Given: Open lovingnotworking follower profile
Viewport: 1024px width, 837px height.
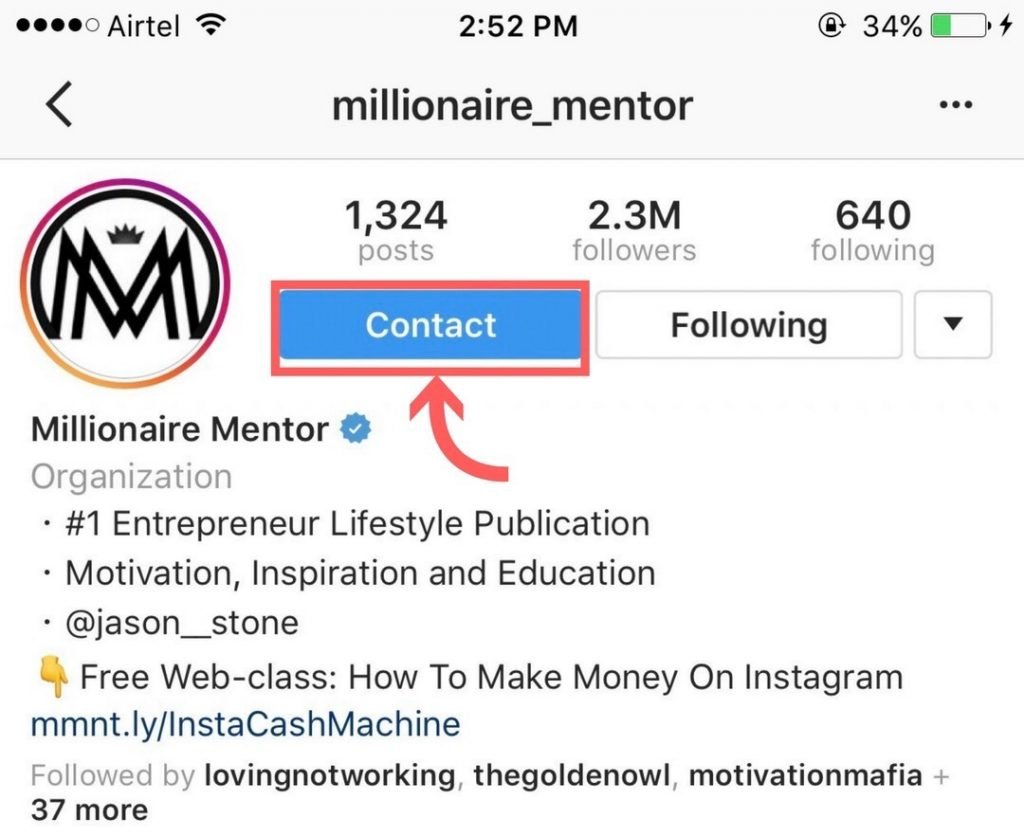Looking at the screenshot, I should coord(330,776).
